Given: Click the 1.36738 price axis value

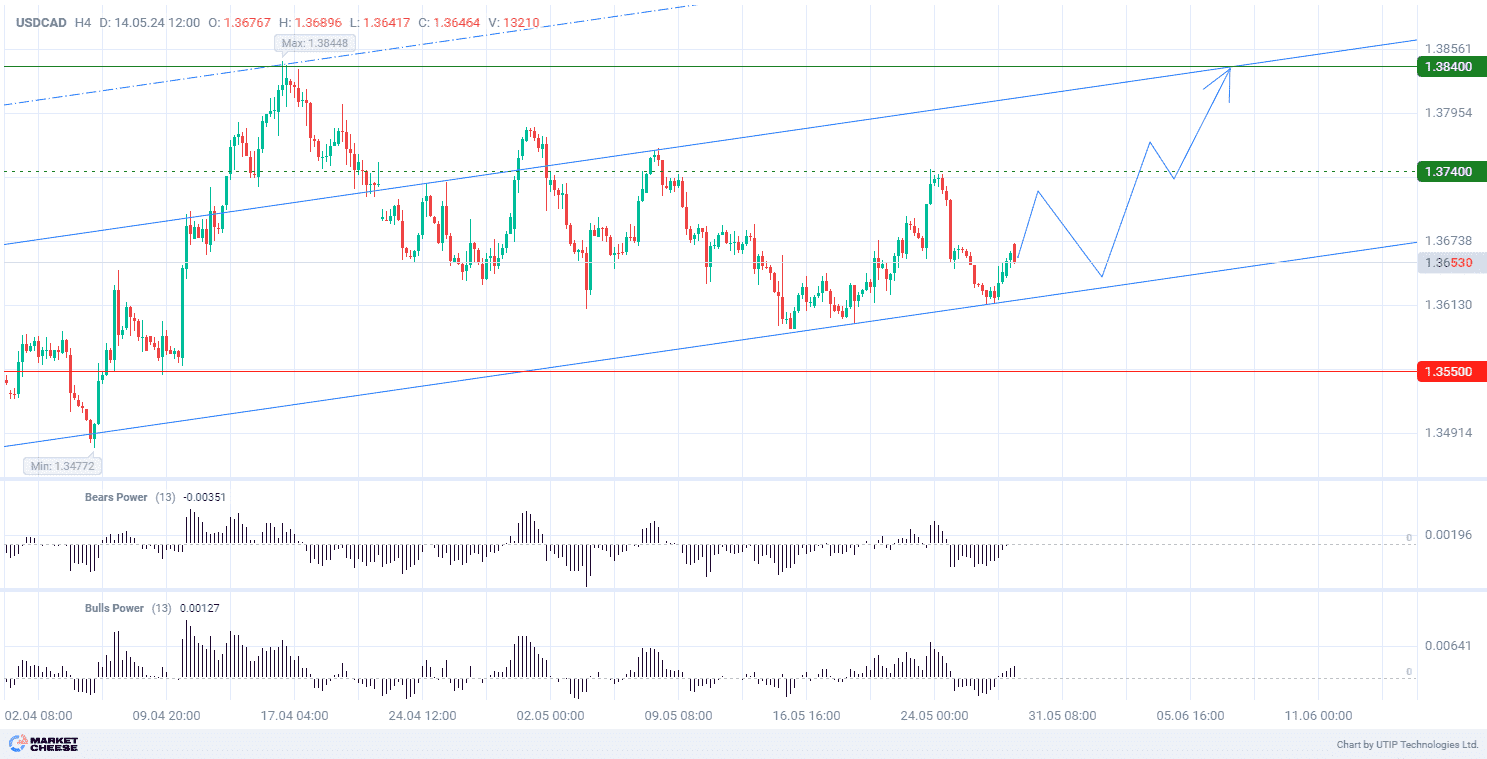Looking at the screenshot, I should [1447, 240].
